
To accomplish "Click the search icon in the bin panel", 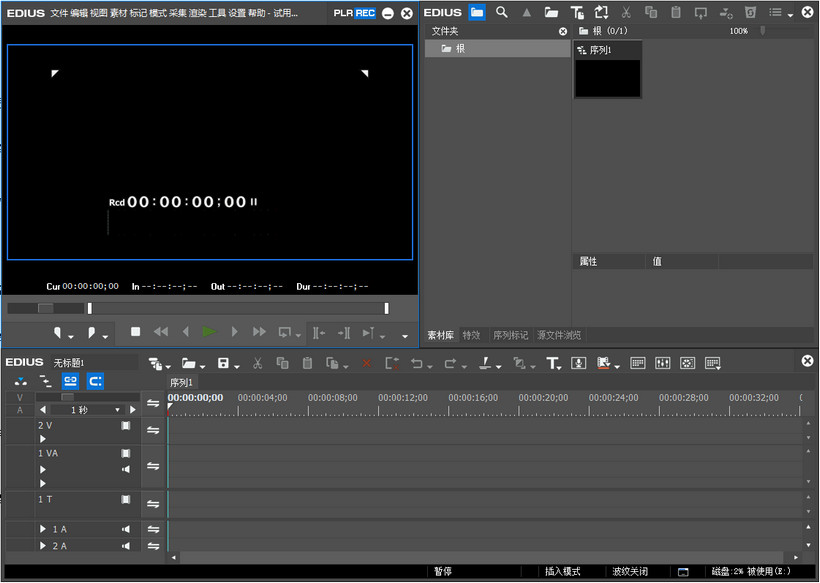I will click(x=502, y=13).
